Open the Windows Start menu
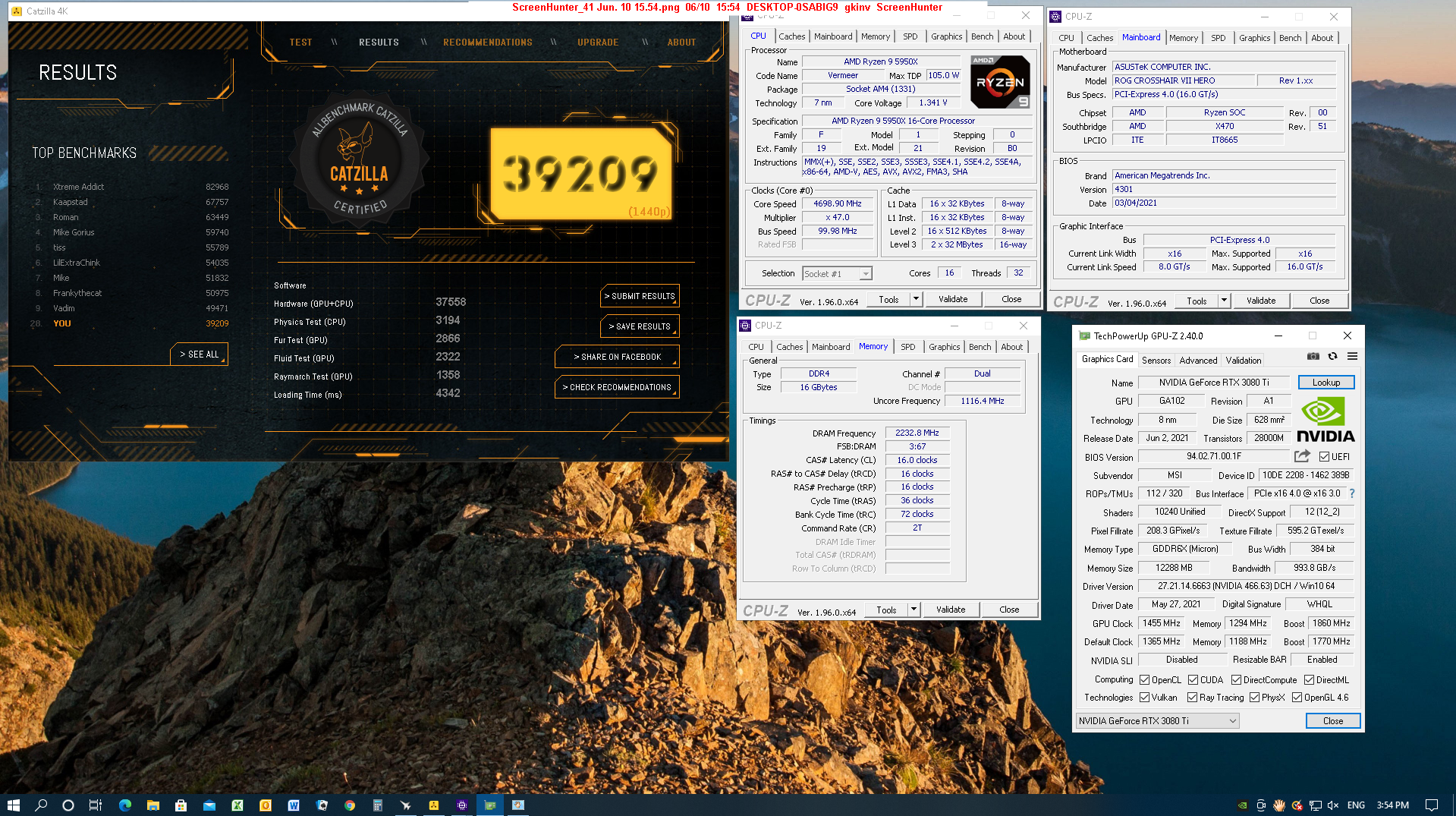 pos(13,805)
